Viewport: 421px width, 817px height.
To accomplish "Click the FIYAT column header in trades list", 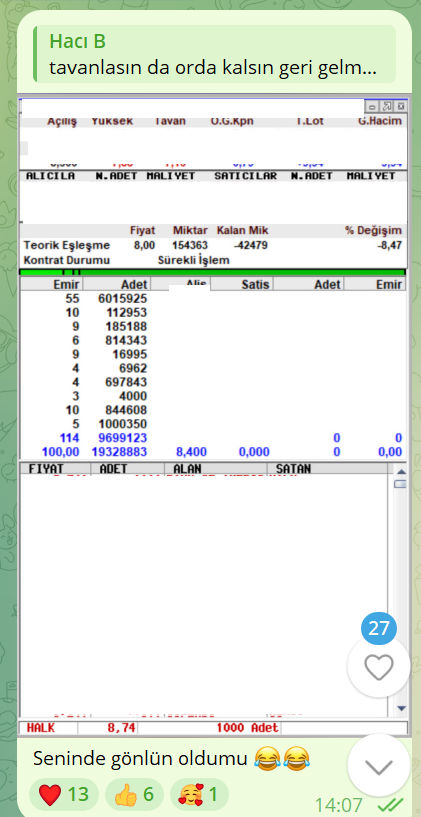I will pos(55,468).
